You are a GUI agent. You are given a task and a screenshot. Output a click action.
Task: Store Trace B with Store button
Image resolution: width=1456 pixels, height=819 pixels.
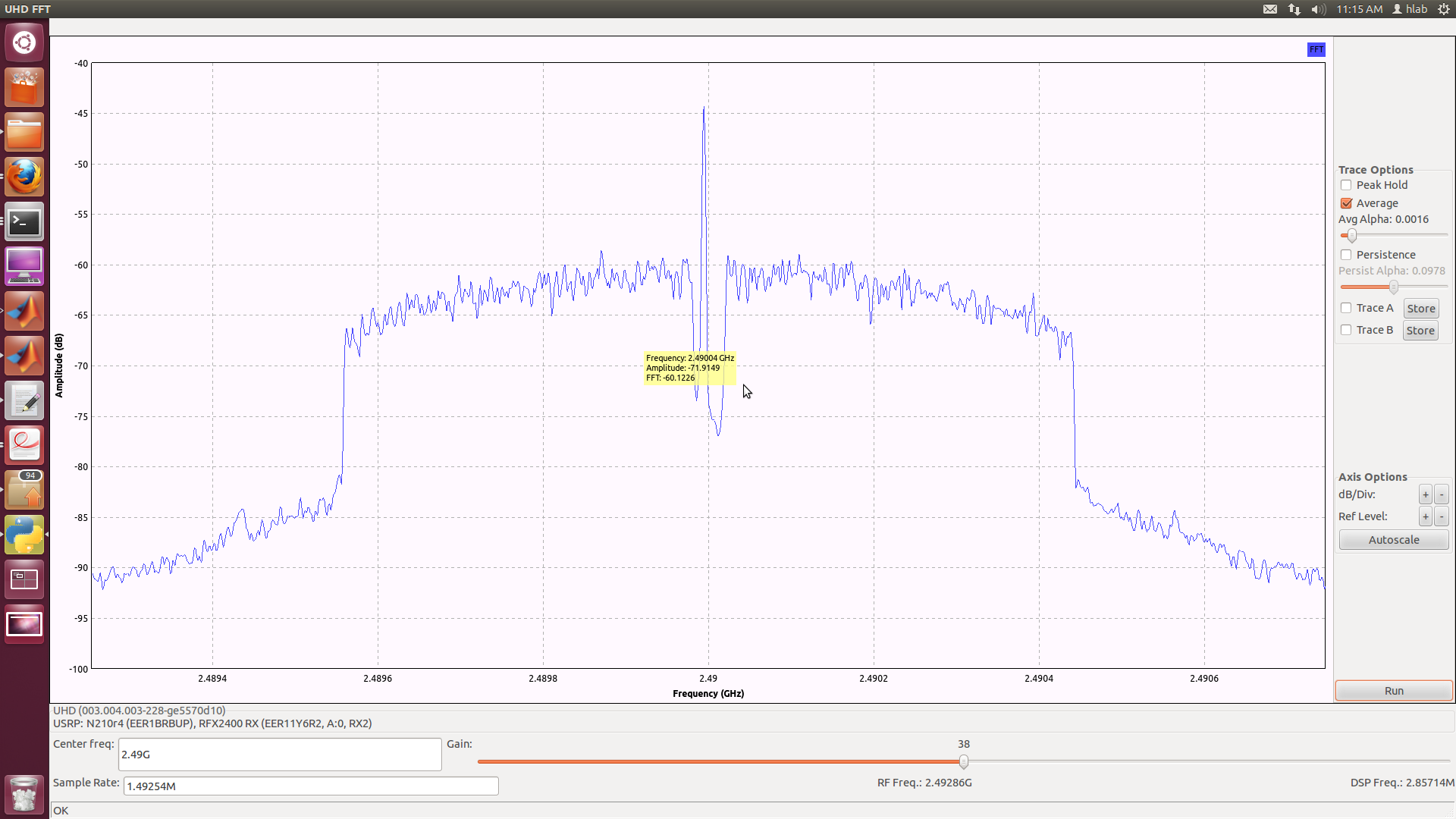1420,331
